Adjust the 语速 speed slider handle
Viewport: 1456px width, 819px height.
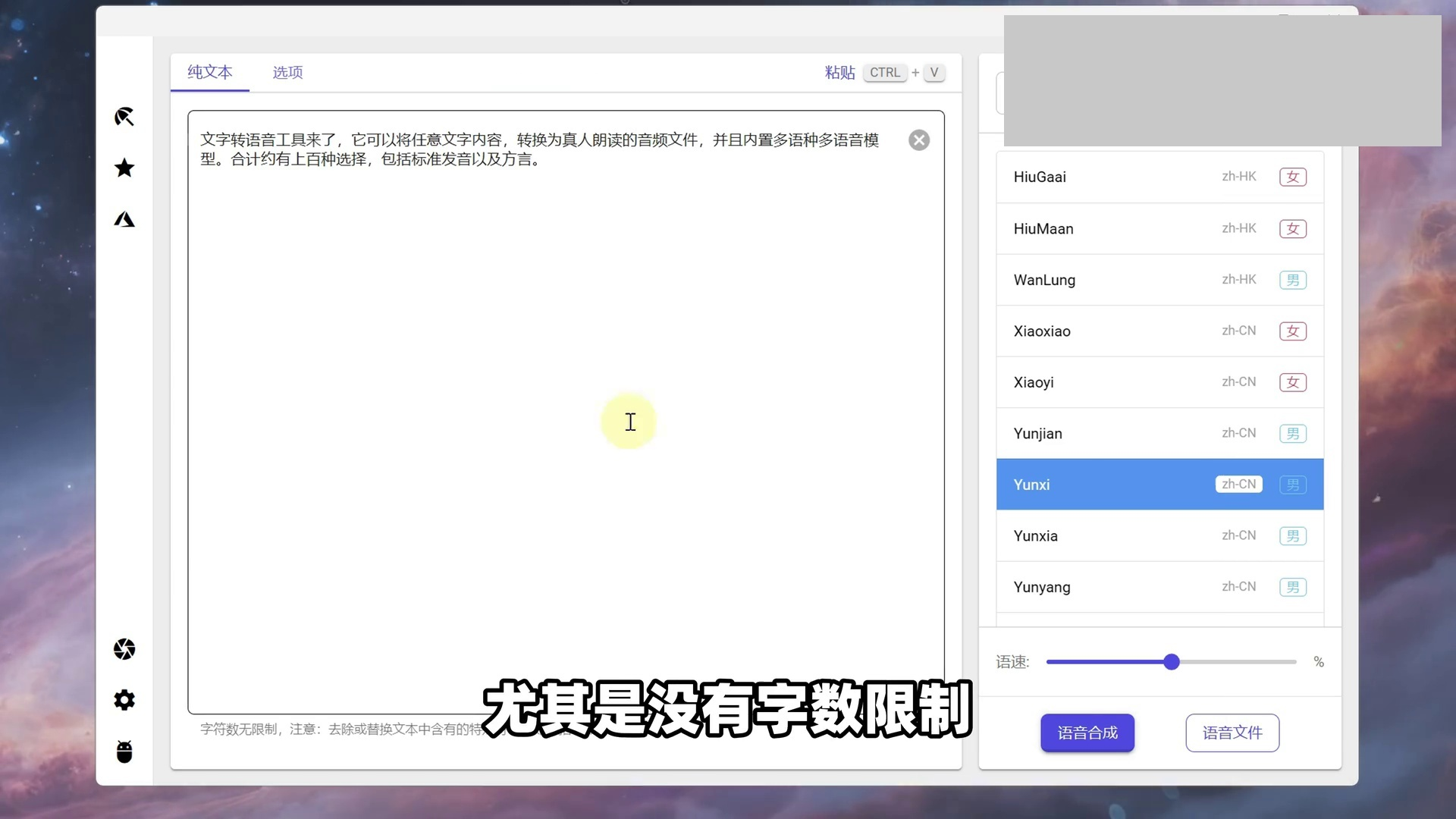[1171, 662]
